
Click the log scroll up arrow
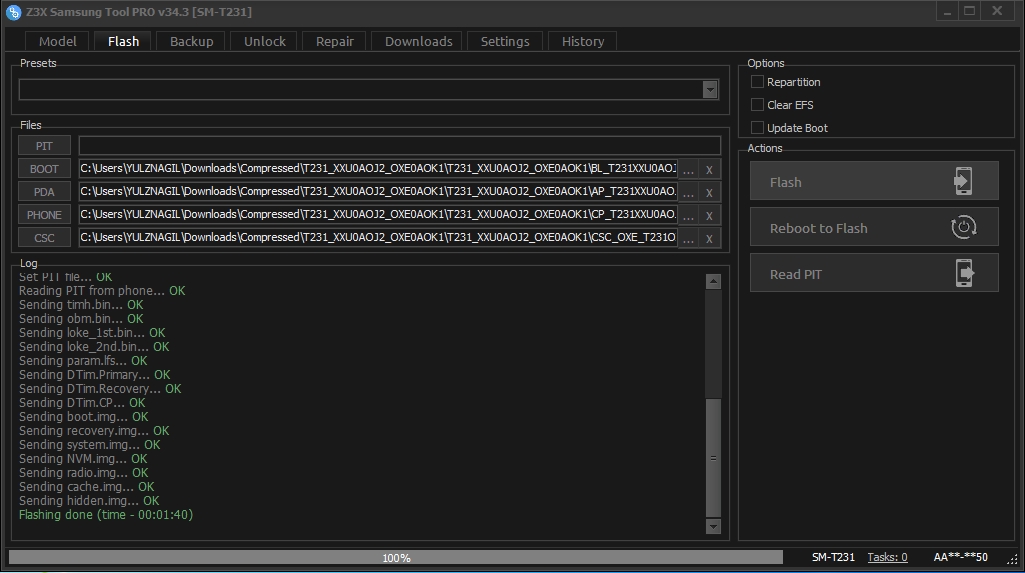(x=713, y=281)
